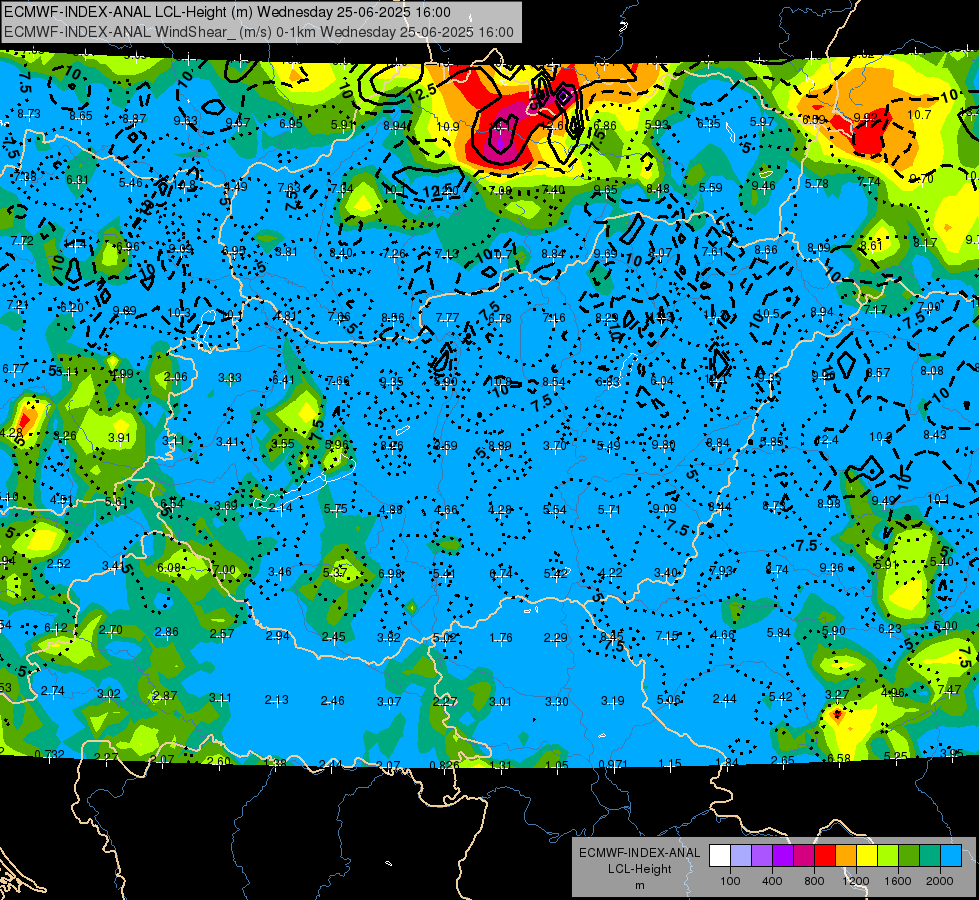Click the '1200' legend scale label
Image resolution: width=979 pixels, height=900 pixels.
pyautogui.click(x=855, y=881)
